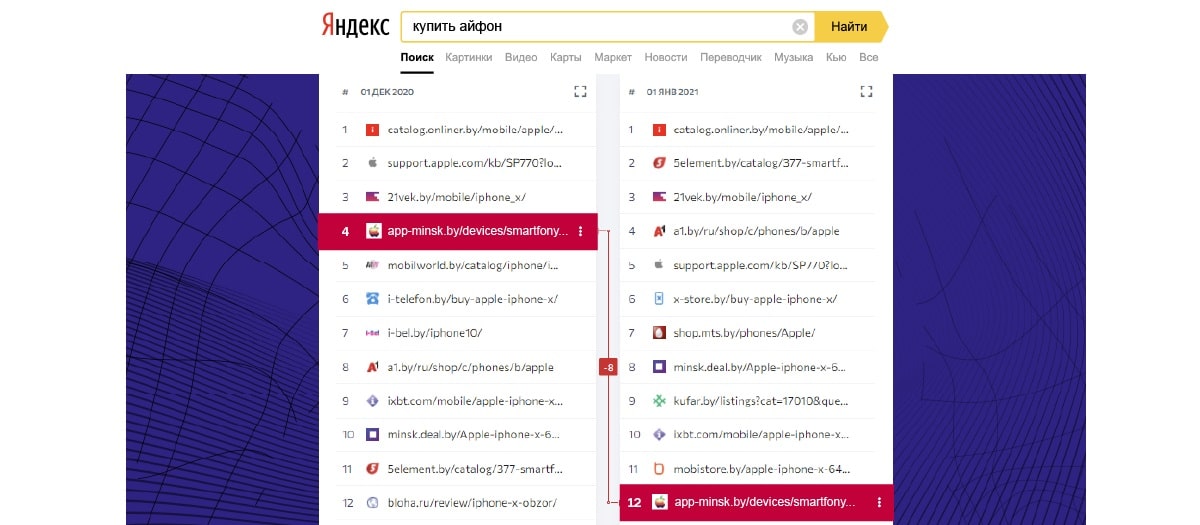Screen dimensions: 1200x525
Task: Click minsk.deal.by favicon in Dec 2020 column
Action: [372, 435]
